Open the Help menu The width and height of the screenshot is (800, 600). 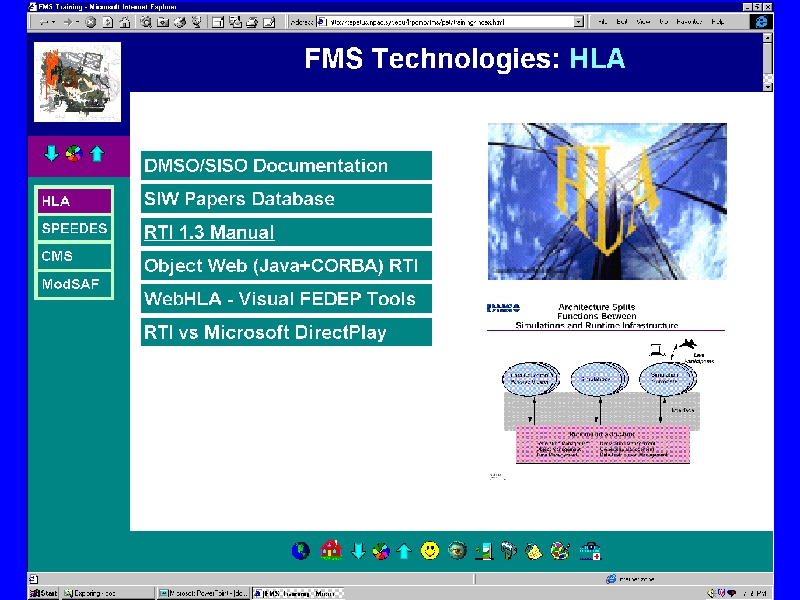pos(717,22)
